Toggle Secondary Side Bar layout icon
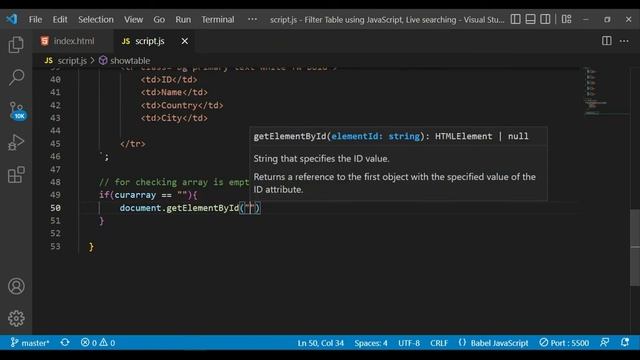640x360 pixels. [x=545, y=19]
